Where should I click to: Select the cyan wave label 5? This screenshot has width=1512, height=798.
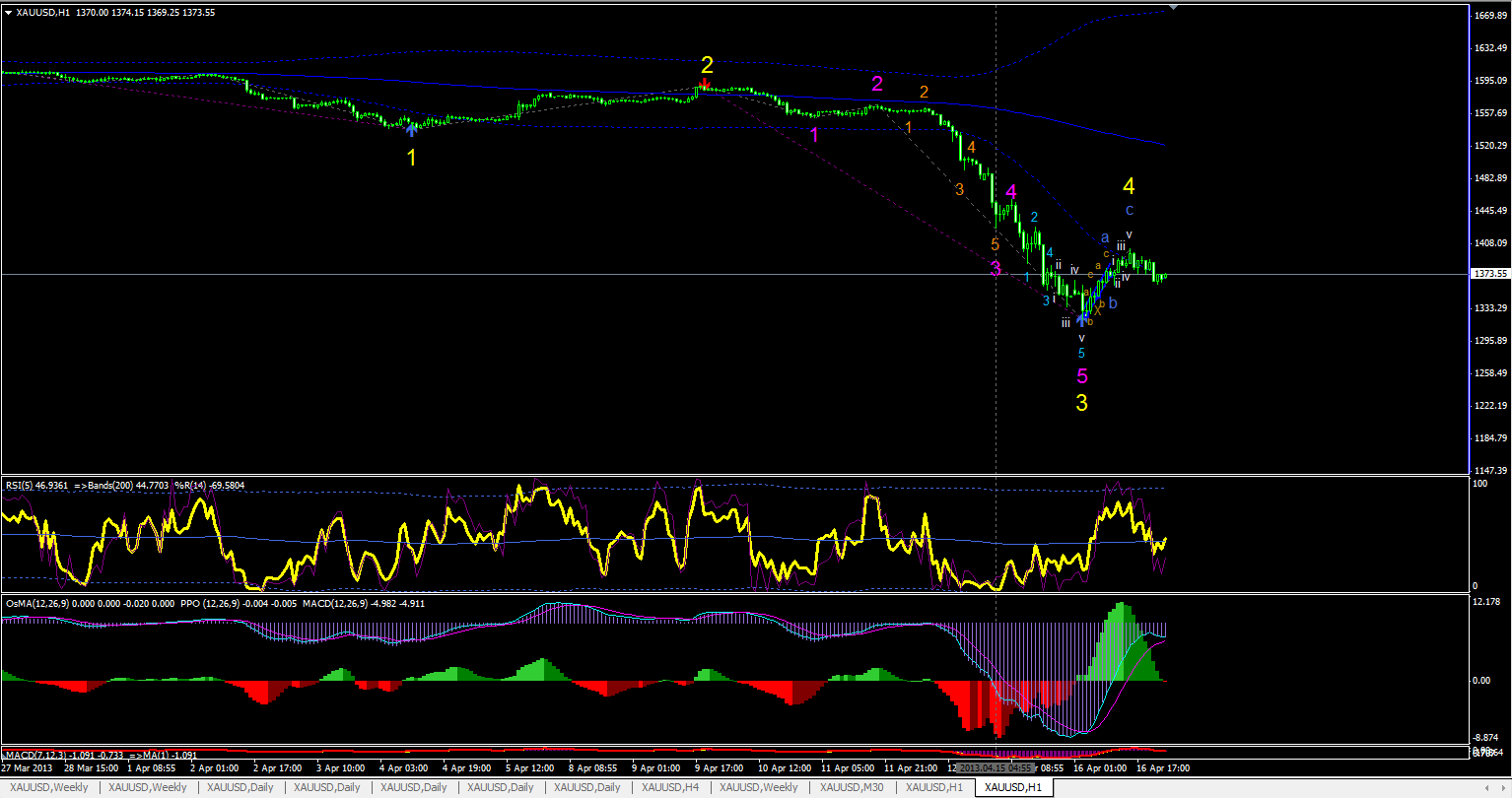pyautogui.click(x=1081, y=353)
